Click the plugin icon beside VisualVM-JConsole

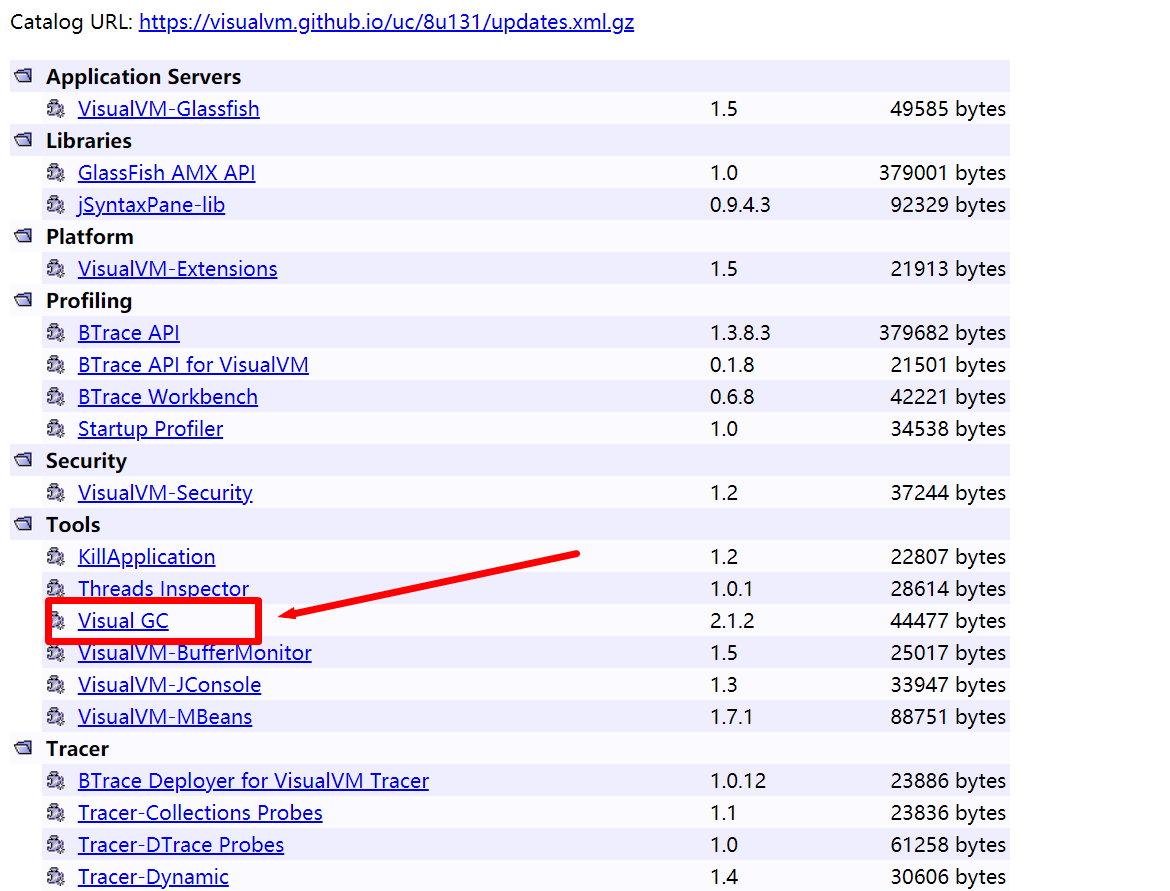[56, 685]
